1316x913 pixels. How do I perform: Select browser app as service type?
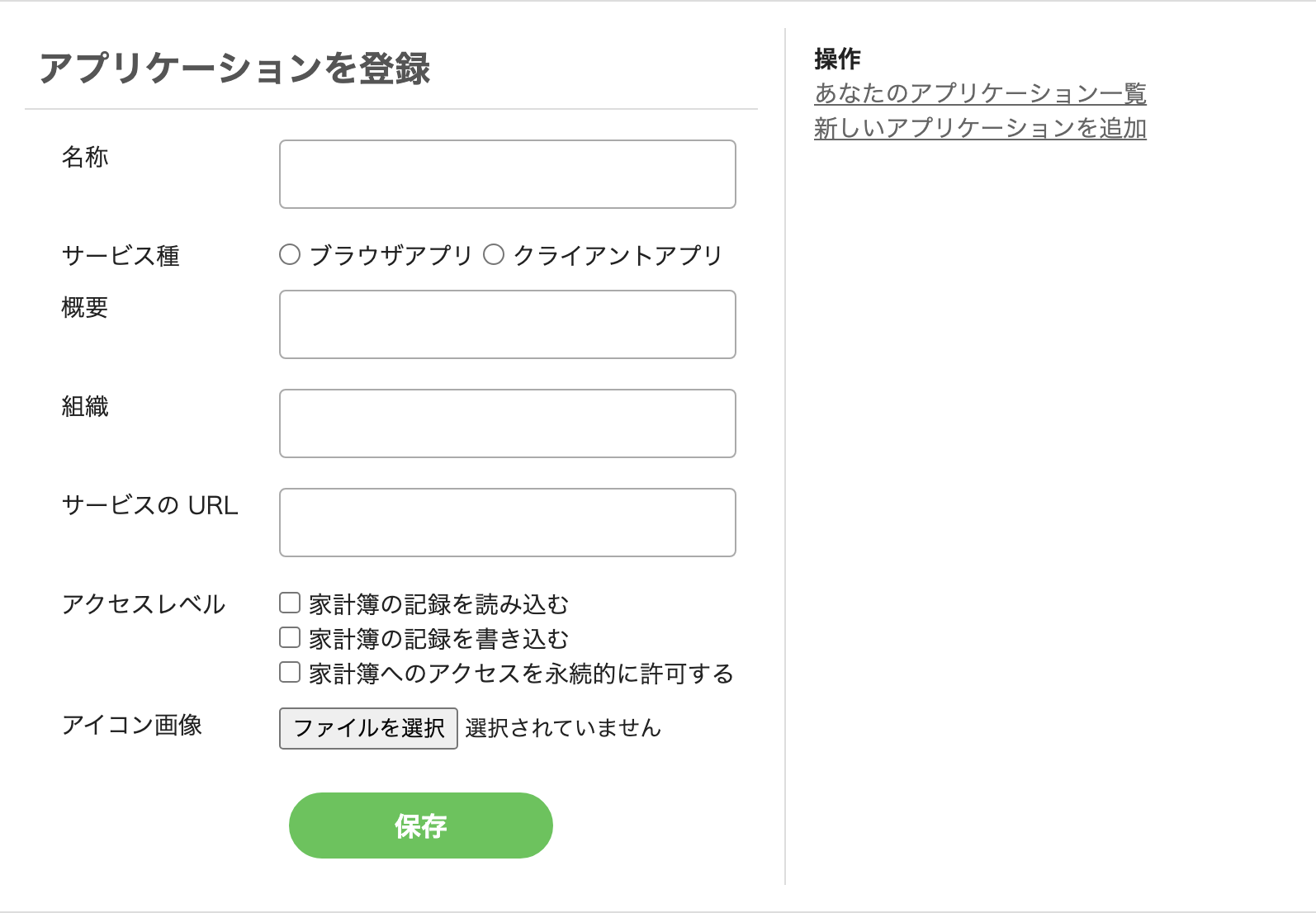290,256
